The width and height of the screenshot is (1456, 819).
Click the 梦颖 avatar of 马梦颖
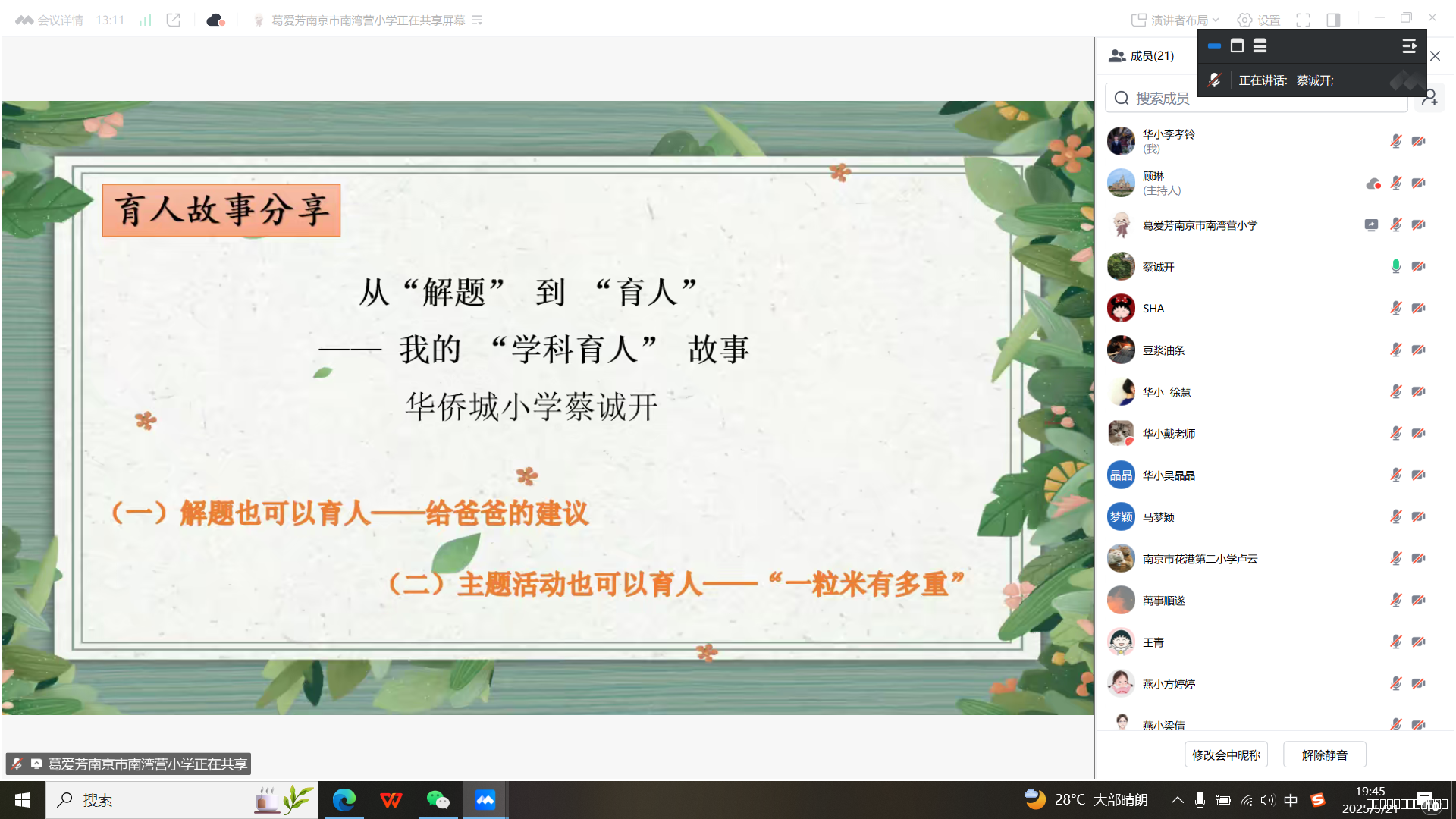pyautogui.click(x=1121, y=517)
